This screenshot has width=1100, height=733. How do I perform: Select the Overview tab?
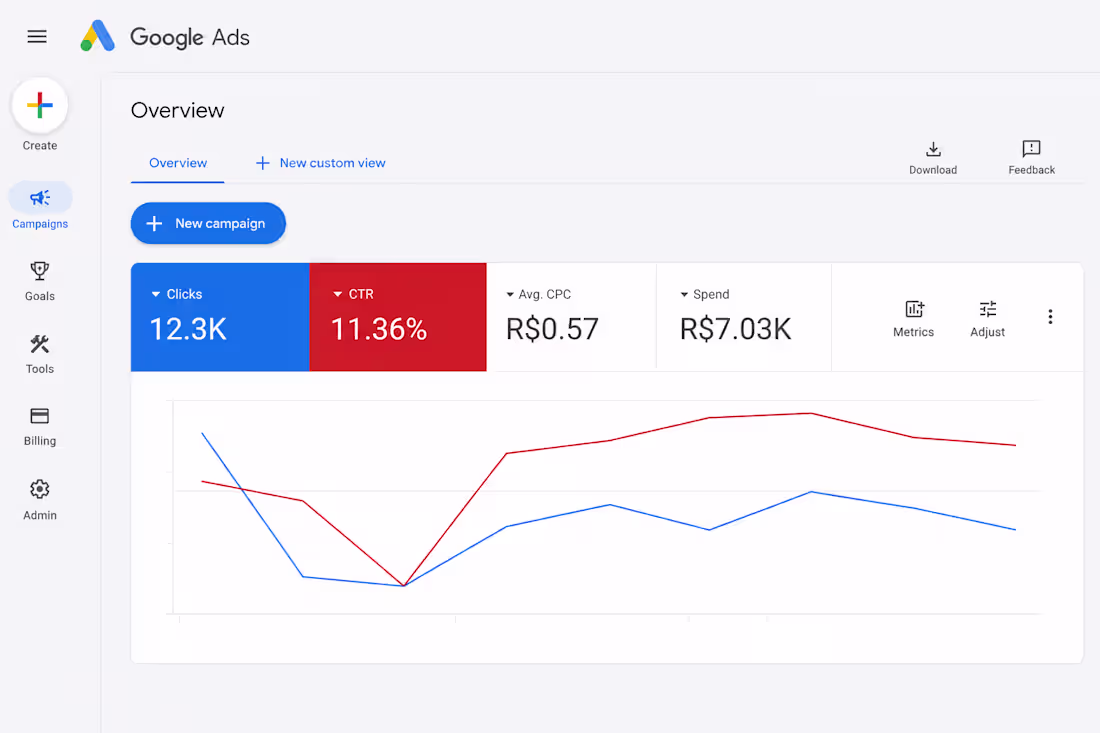pyautogui.click(x=177, y=163)
